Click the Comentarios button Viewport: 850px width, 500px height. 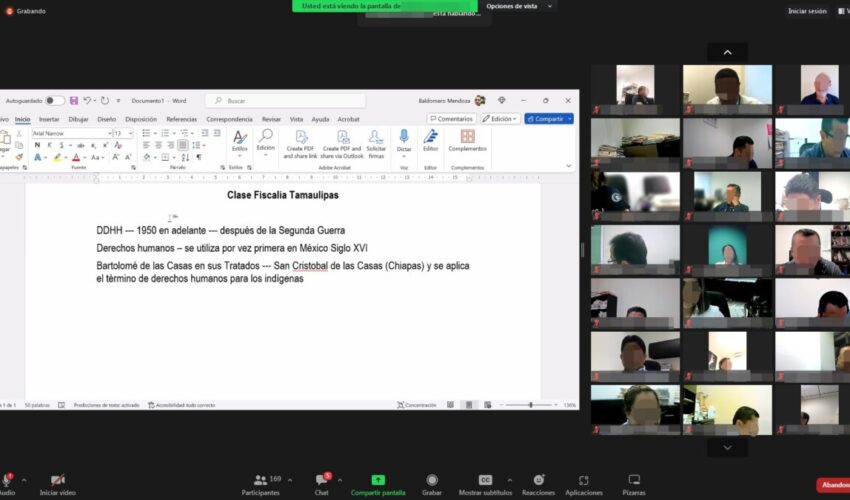451,119
